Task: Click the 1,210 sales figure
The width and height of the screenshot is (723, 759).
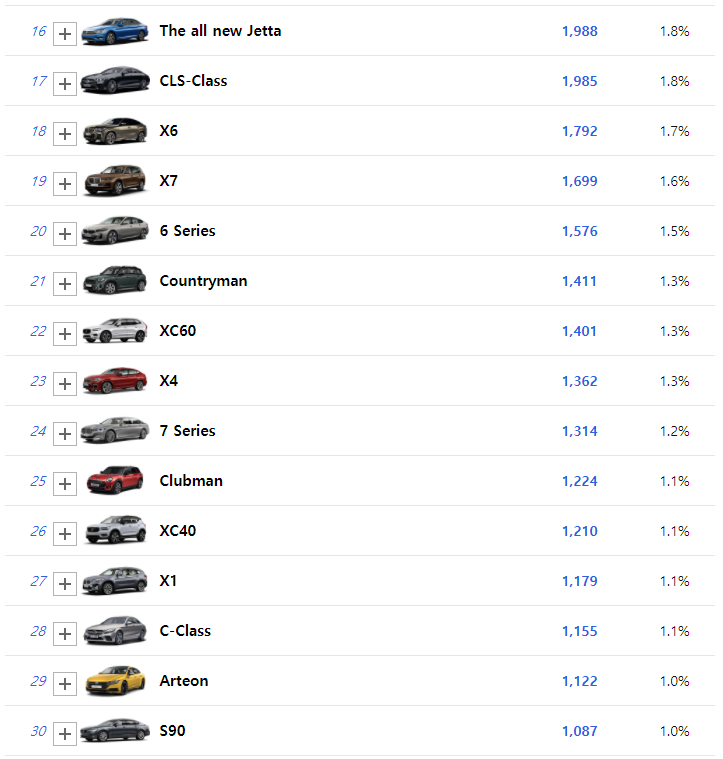Action: [580, 531]
